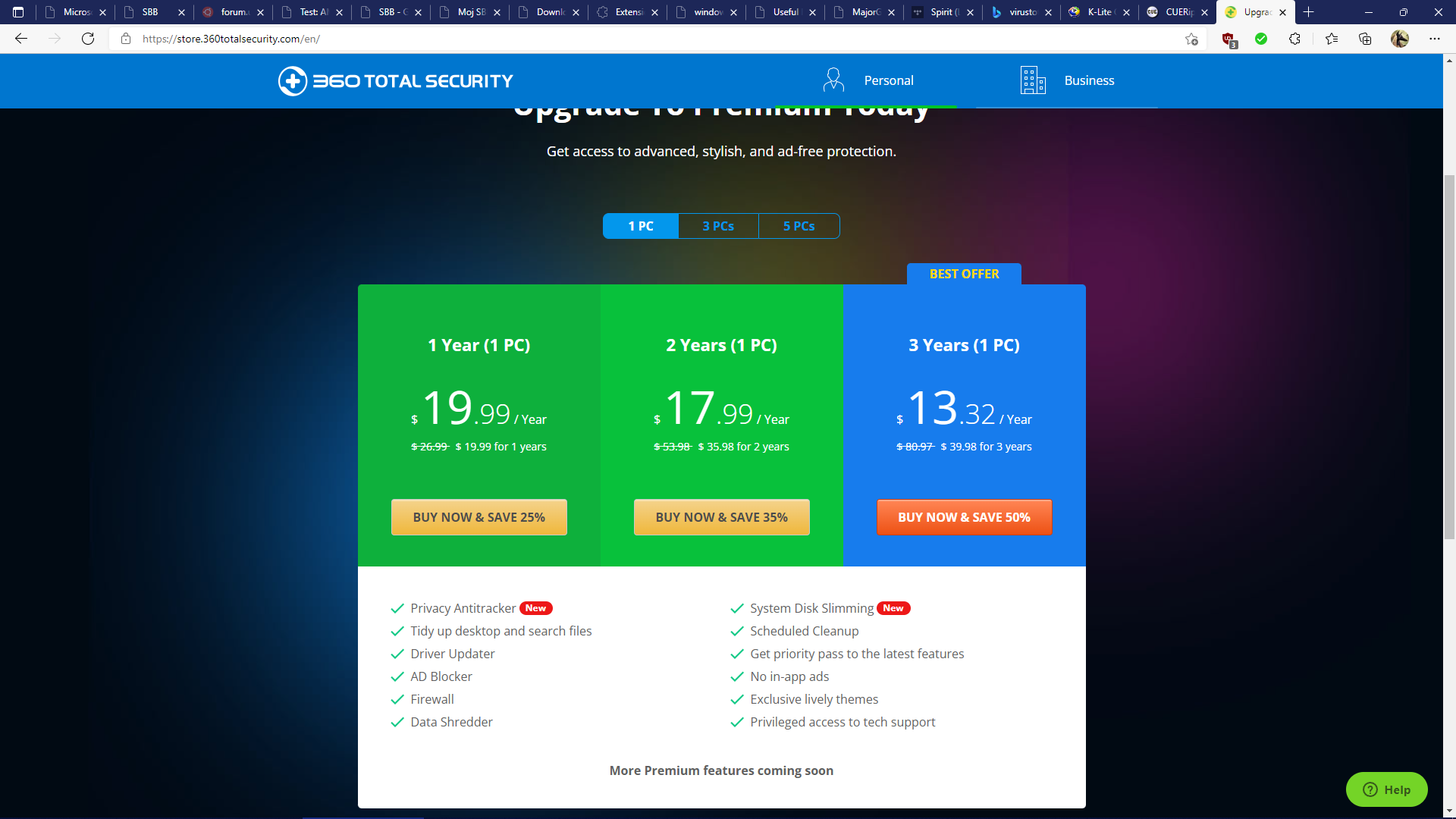Click the Firewall feature text
Screen dimensions: 1456x819
432,699
